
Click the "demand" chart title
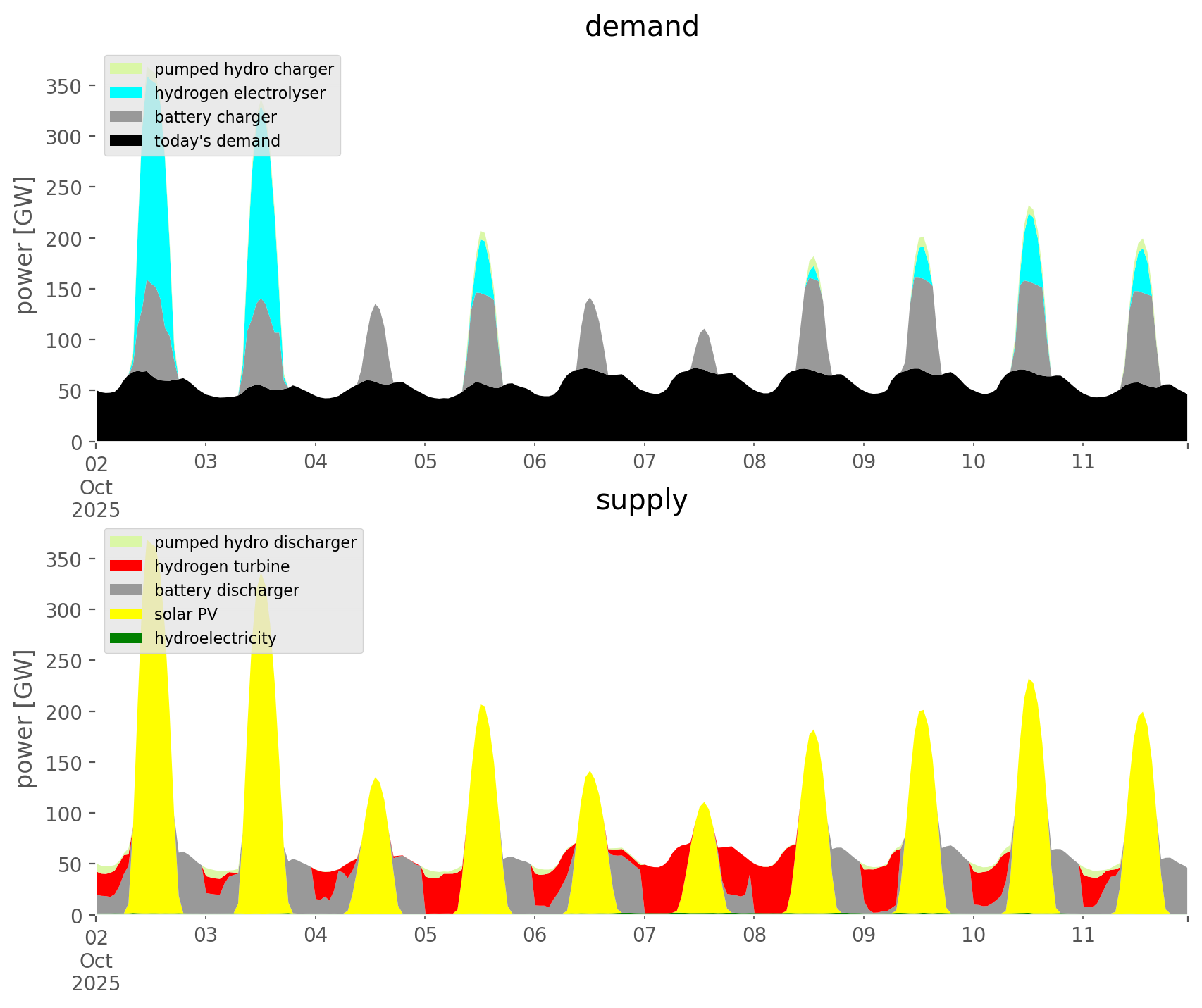(x=641, y=27)
